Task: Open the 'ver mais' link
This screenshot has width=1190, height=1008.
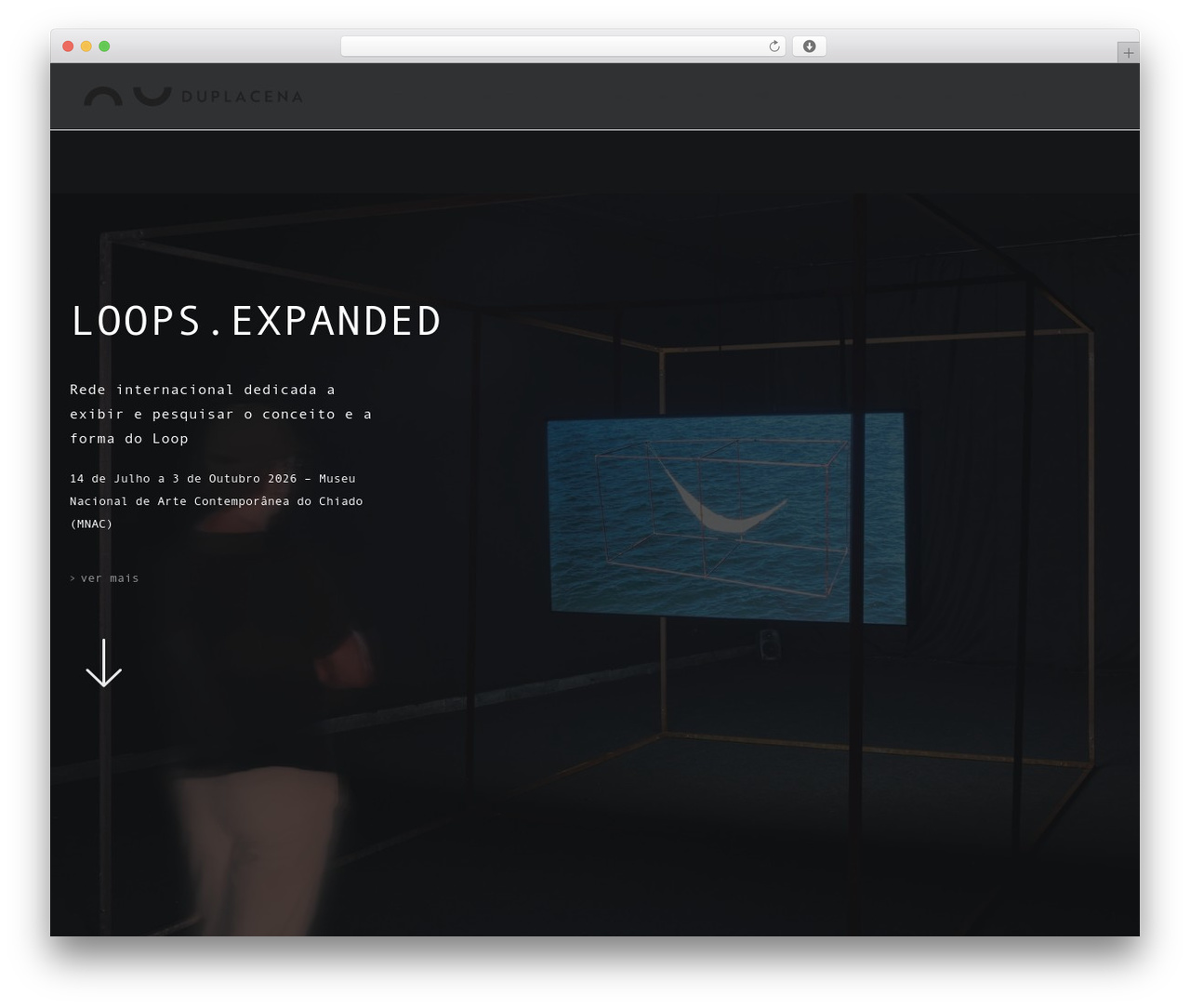Action: [x=104, y=578]
